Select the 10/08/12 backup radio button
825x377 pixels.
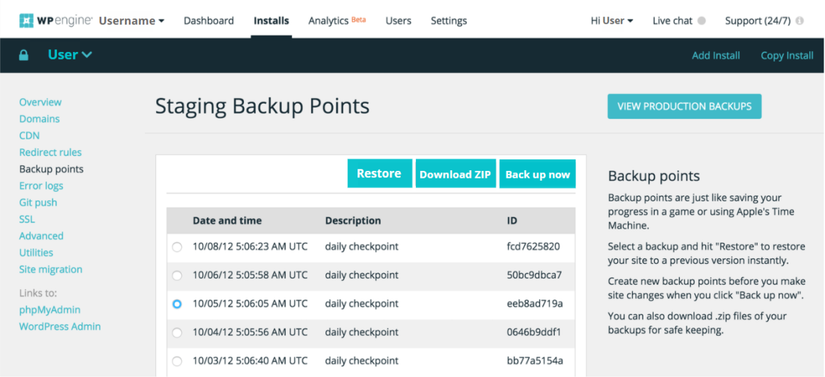click(x=177, y=247)
